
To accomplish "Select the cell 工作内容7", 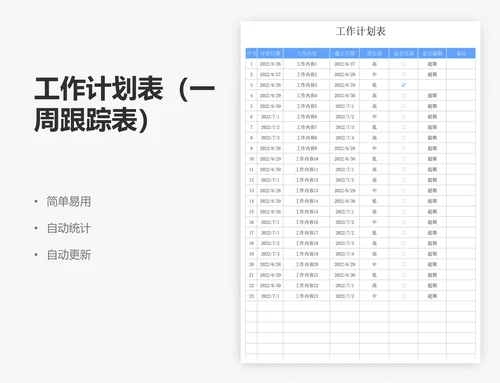I will 307,127.
